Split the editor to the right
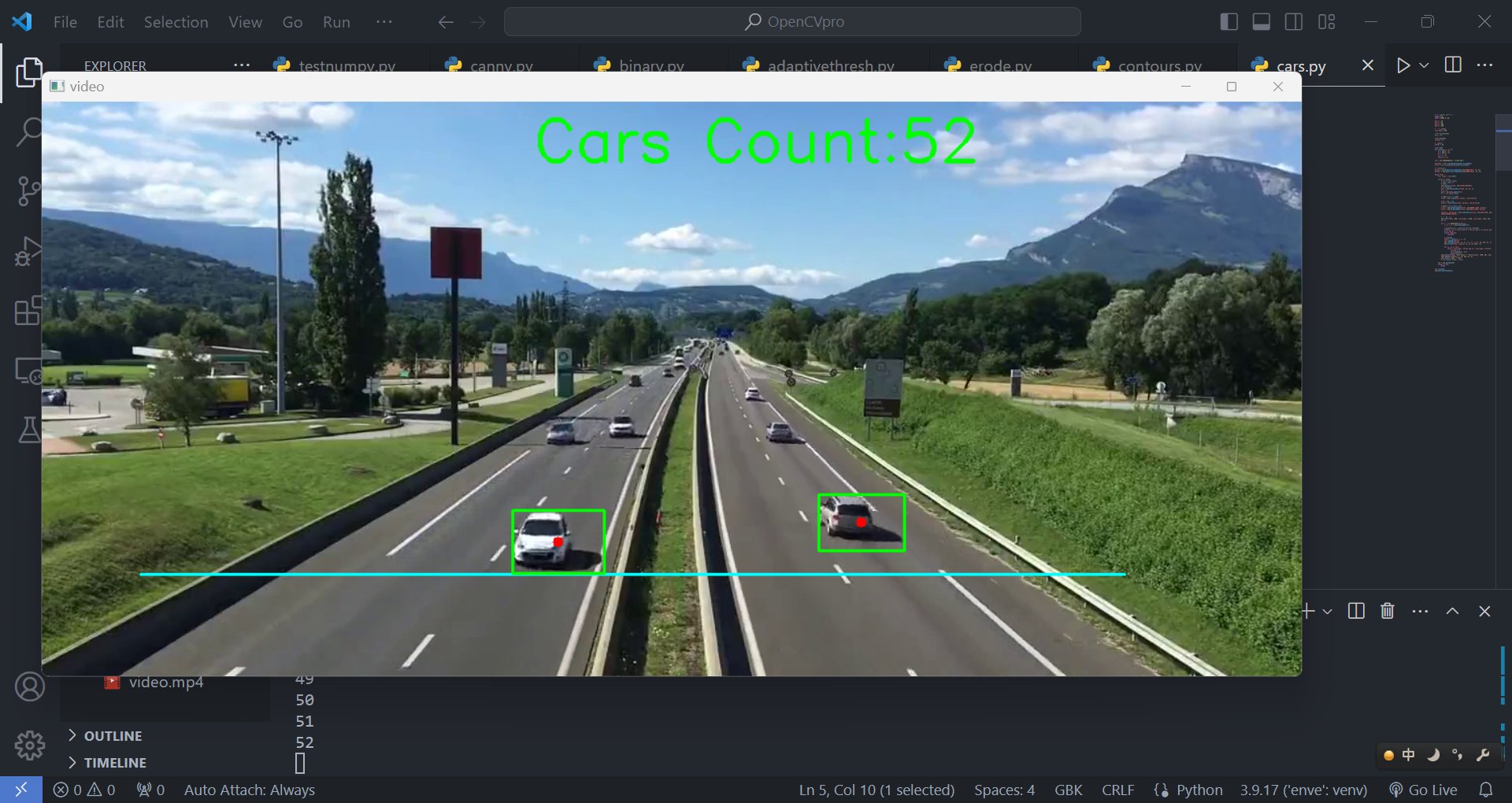Viewport: 1512px width, 803px height. 1453,65
